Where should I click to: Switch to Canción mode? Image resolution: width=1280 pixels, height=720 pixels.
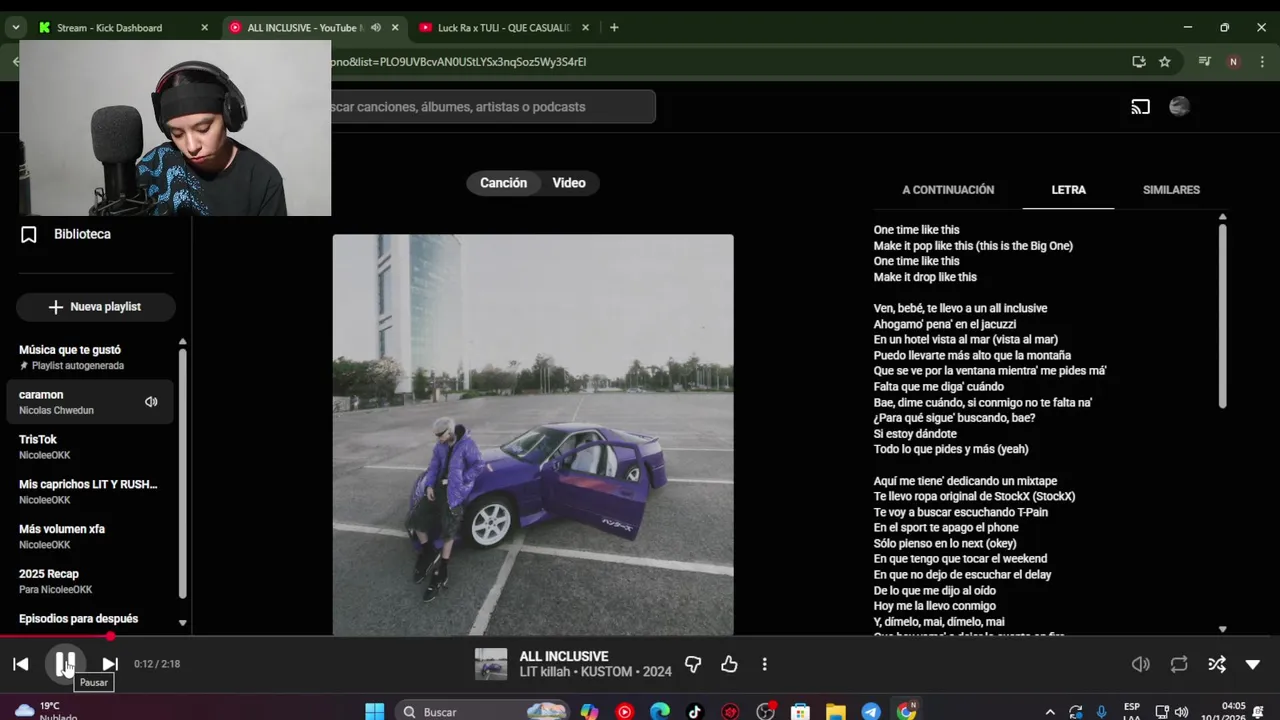[x=503, y=183]
